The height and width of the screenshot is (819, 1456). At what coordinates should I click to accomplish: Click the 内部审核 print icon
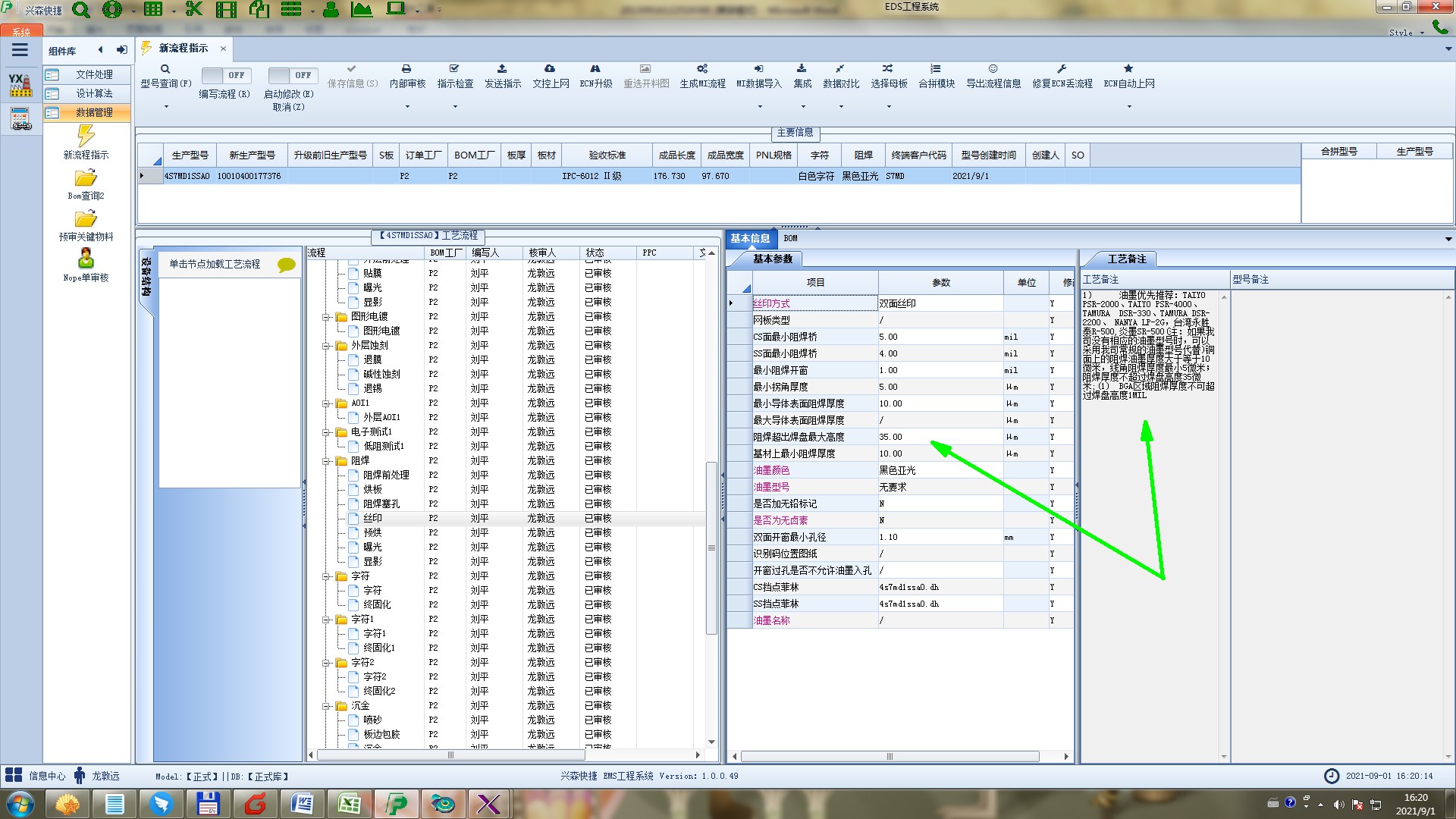click(x=406, y=69)
